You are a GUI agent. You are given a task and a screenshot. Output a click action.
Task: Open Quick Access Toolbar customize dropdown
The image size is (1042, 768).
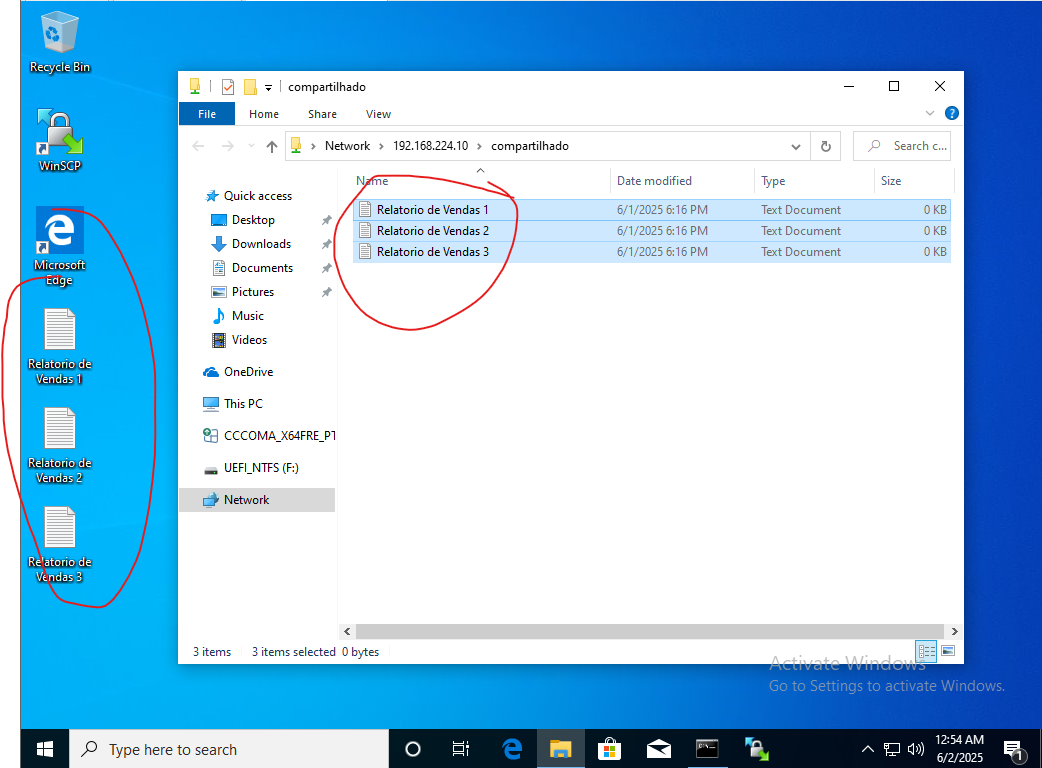coord(269,87)
